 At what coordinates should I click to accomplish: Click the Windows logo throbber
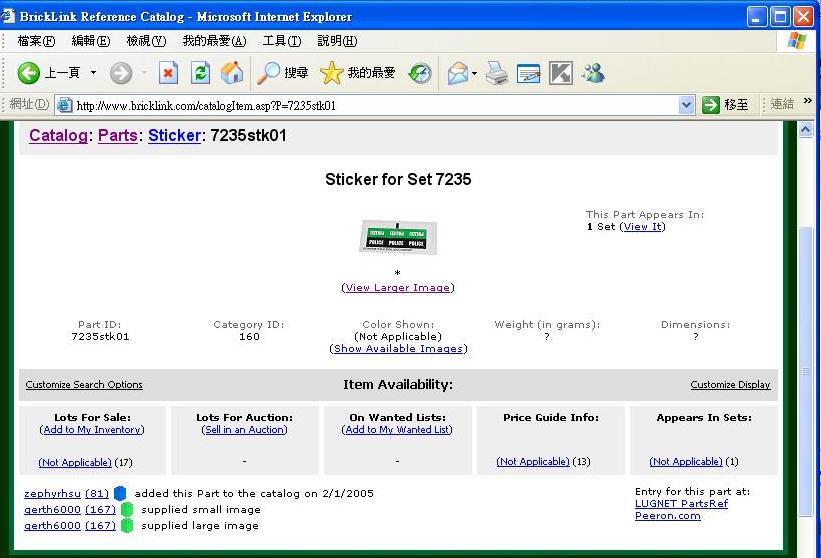pyautogui.click(x=797, y=40)
